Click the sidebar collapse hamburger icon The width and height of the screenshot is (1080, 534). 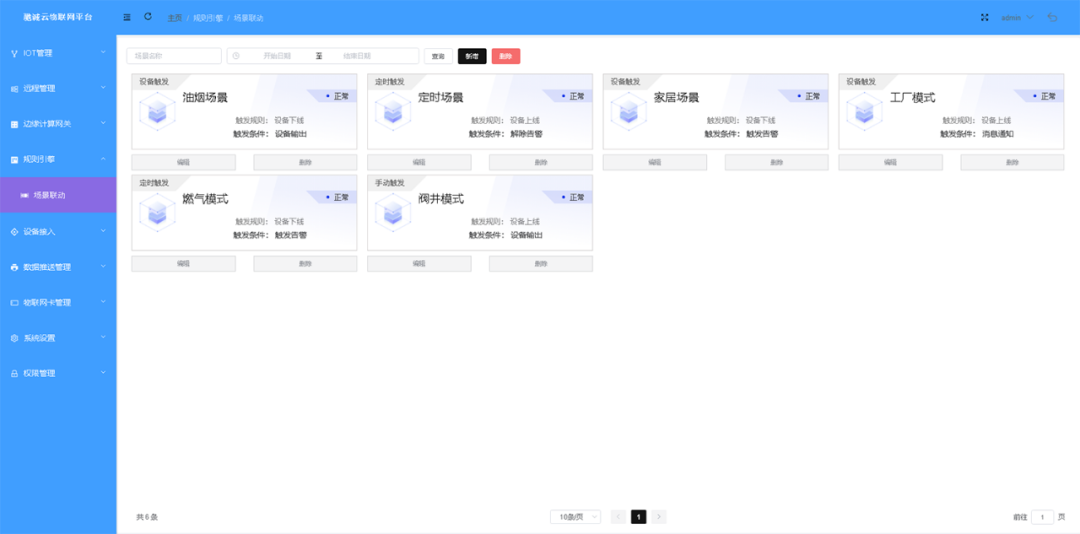point(127,17)
